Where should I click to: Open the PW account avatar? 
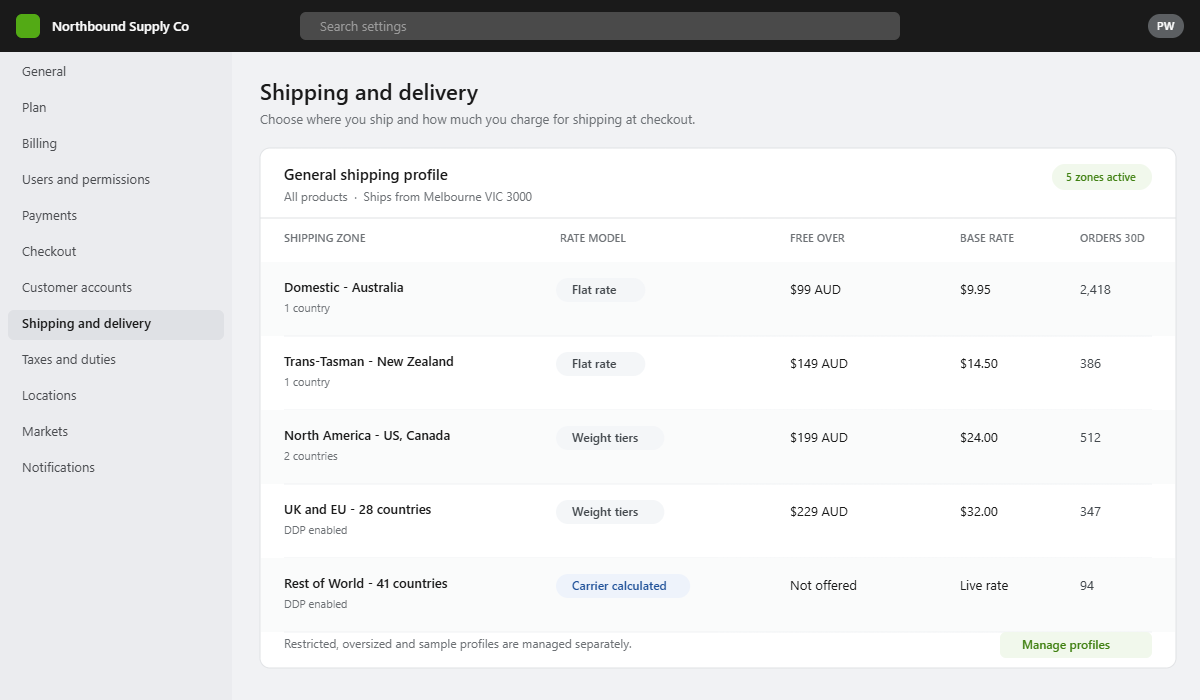(1165, 26)
